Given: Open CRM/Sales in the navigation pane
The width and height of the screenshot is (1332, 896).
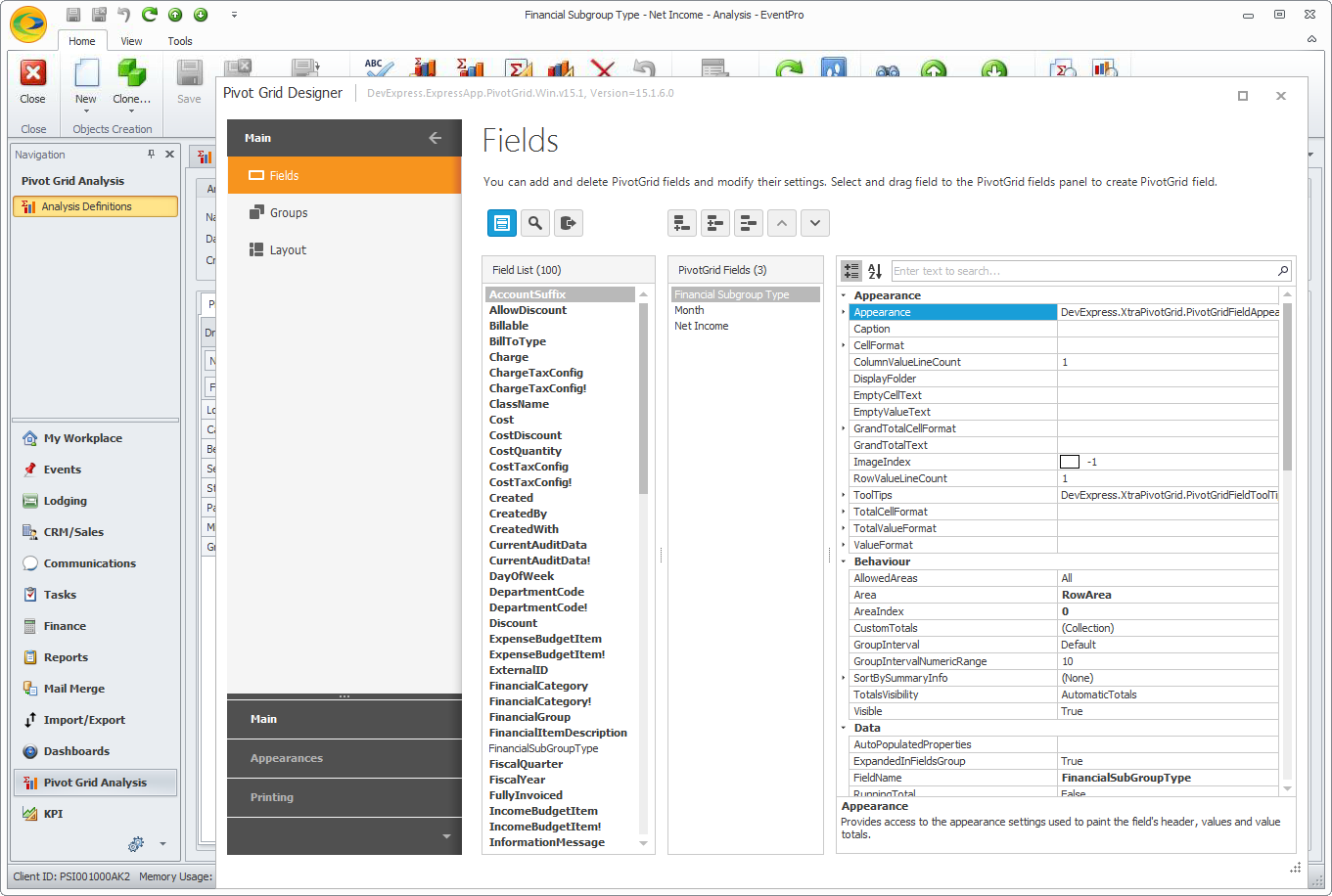Looking at the screenshot, I should point(73,532).
